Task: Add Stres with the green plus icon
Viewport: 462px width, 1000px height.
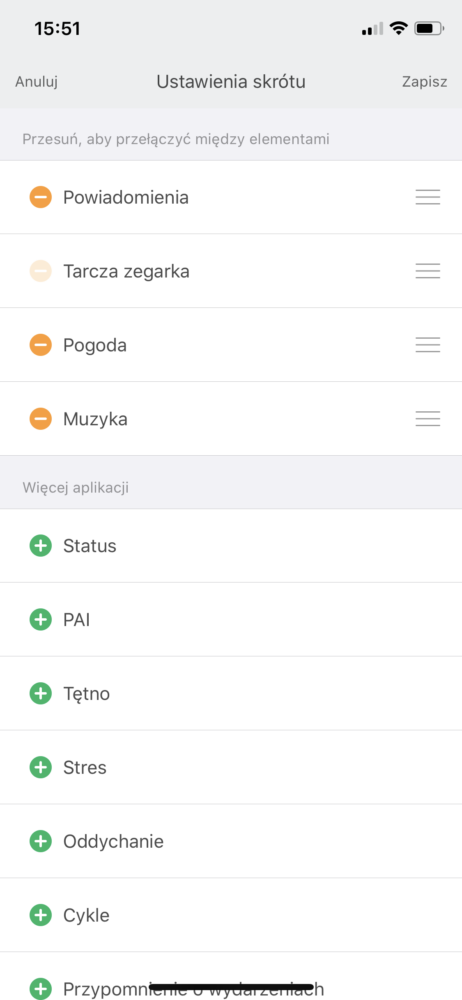Action: pyautogui.click(x=40, y=767)
